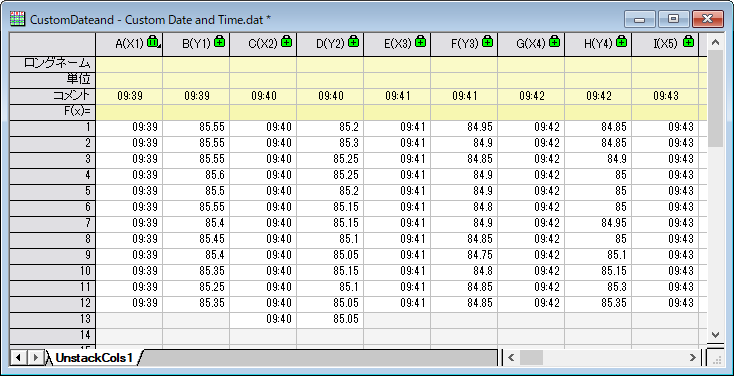Click cell 09:42 in row 7
This screenshot has width=734, height=376.
click(x=531, y=223)
